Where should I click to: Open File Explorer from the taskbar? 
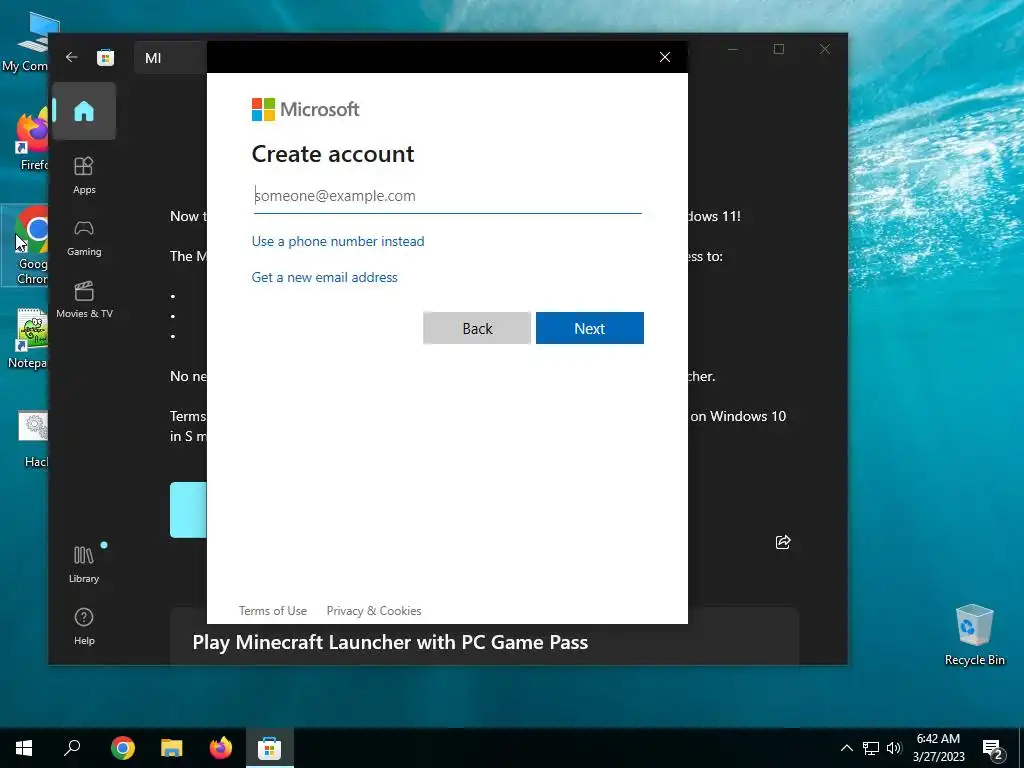click(171, 748)
